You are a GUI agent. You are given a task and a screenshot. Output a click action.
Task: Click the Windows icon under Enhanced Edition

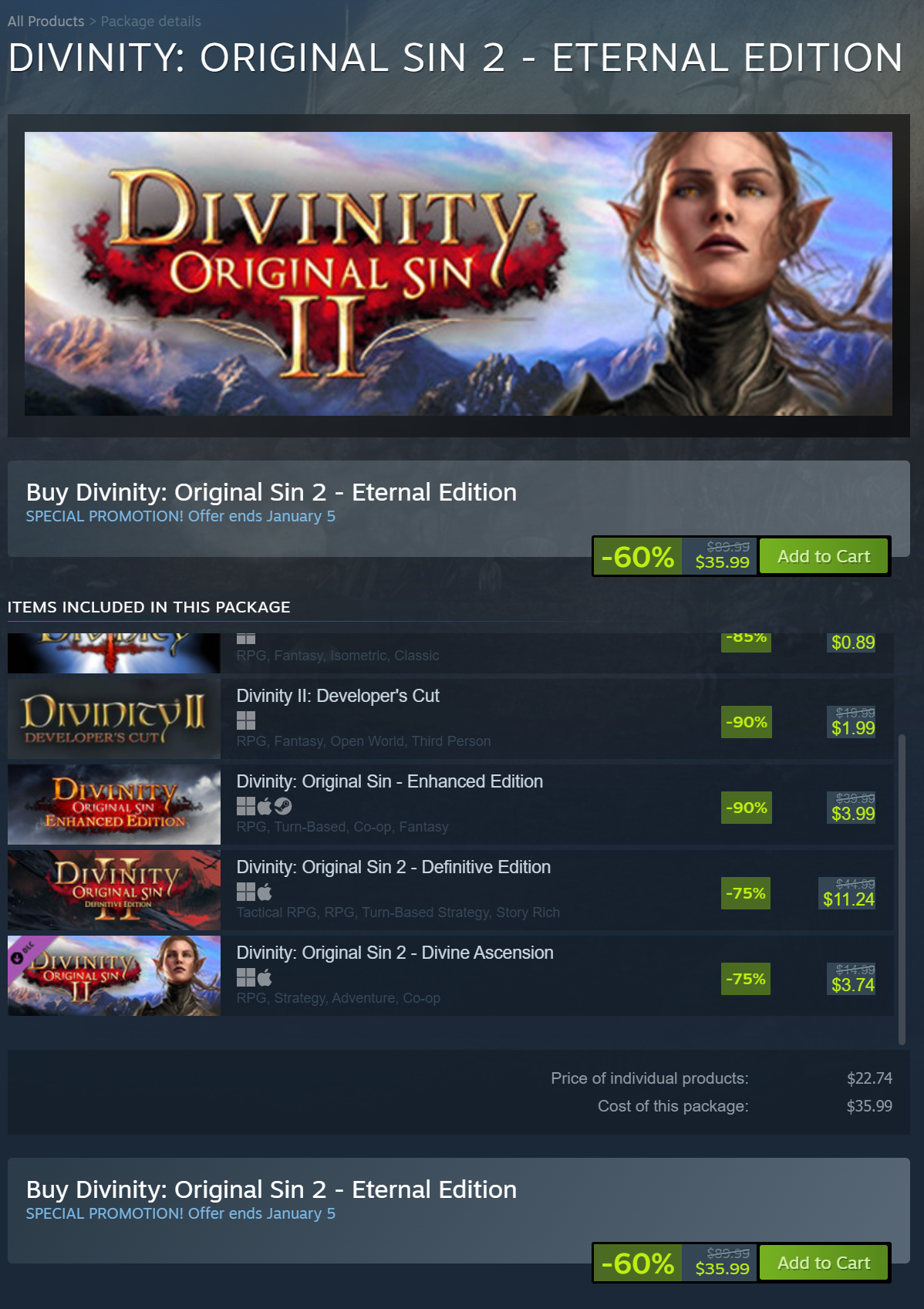(245, 806)
